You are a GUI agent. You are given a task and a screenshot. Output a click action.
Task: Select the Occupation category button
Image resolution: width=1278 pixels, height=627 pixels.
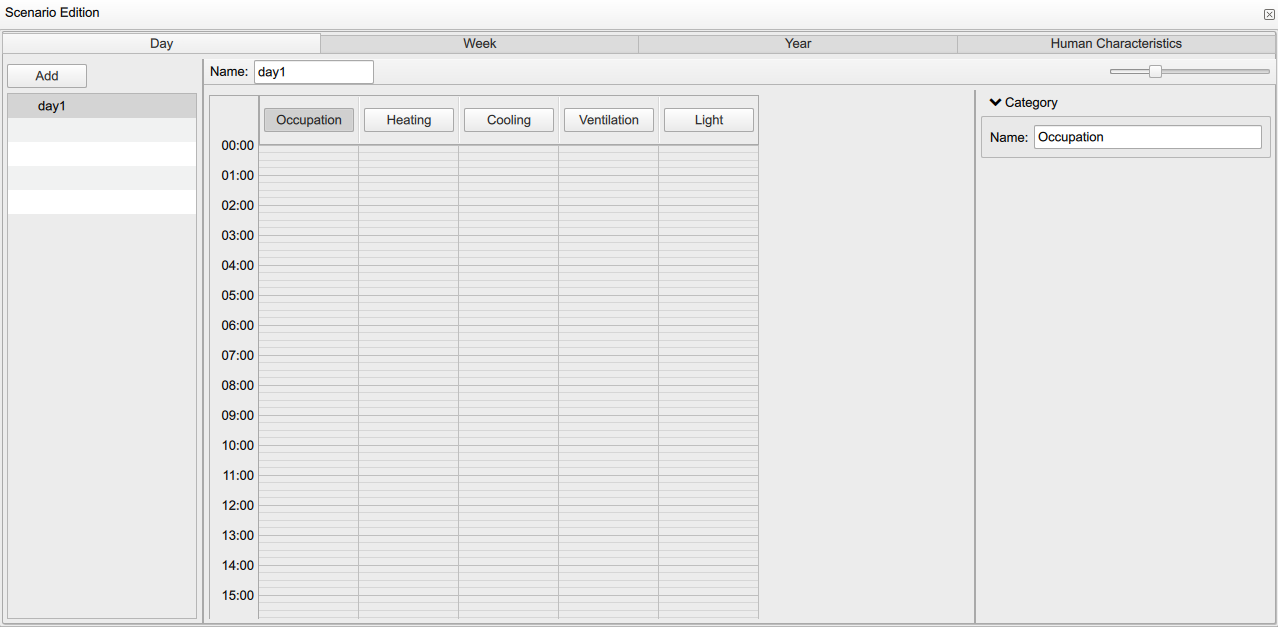point(308,119)
